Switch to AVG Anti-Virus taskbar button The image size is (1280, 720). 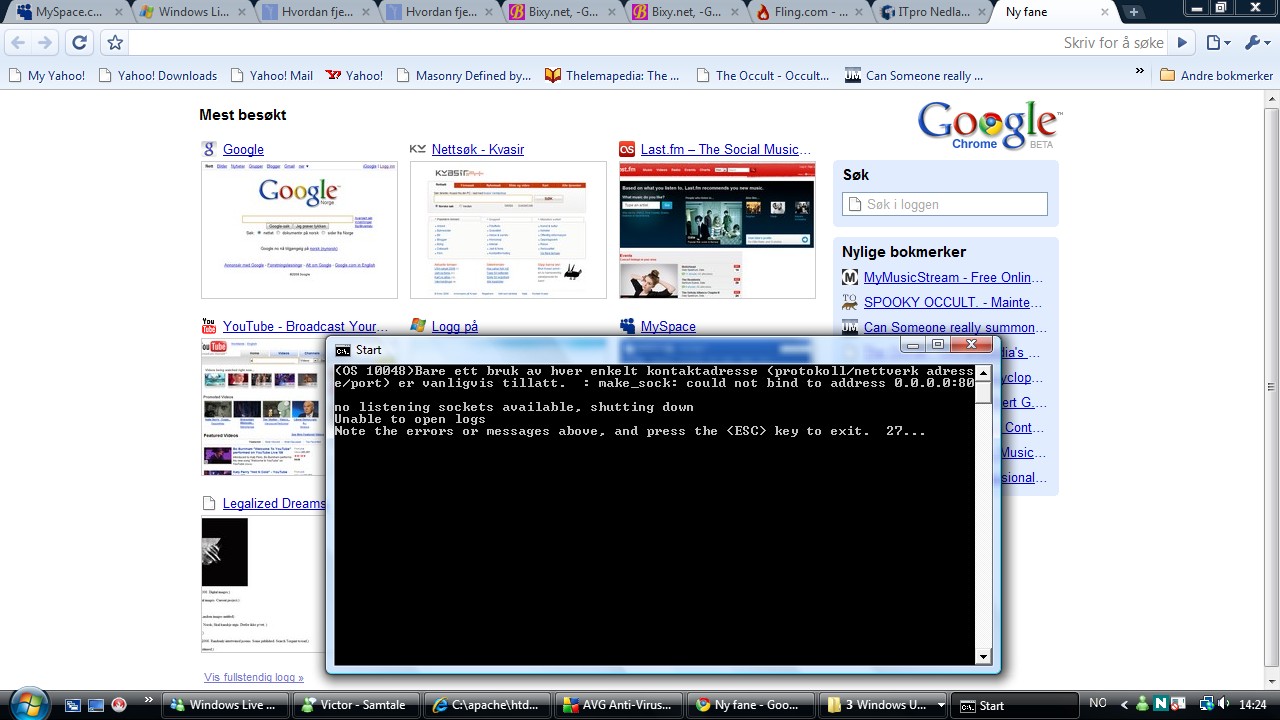tap(617, 705)
